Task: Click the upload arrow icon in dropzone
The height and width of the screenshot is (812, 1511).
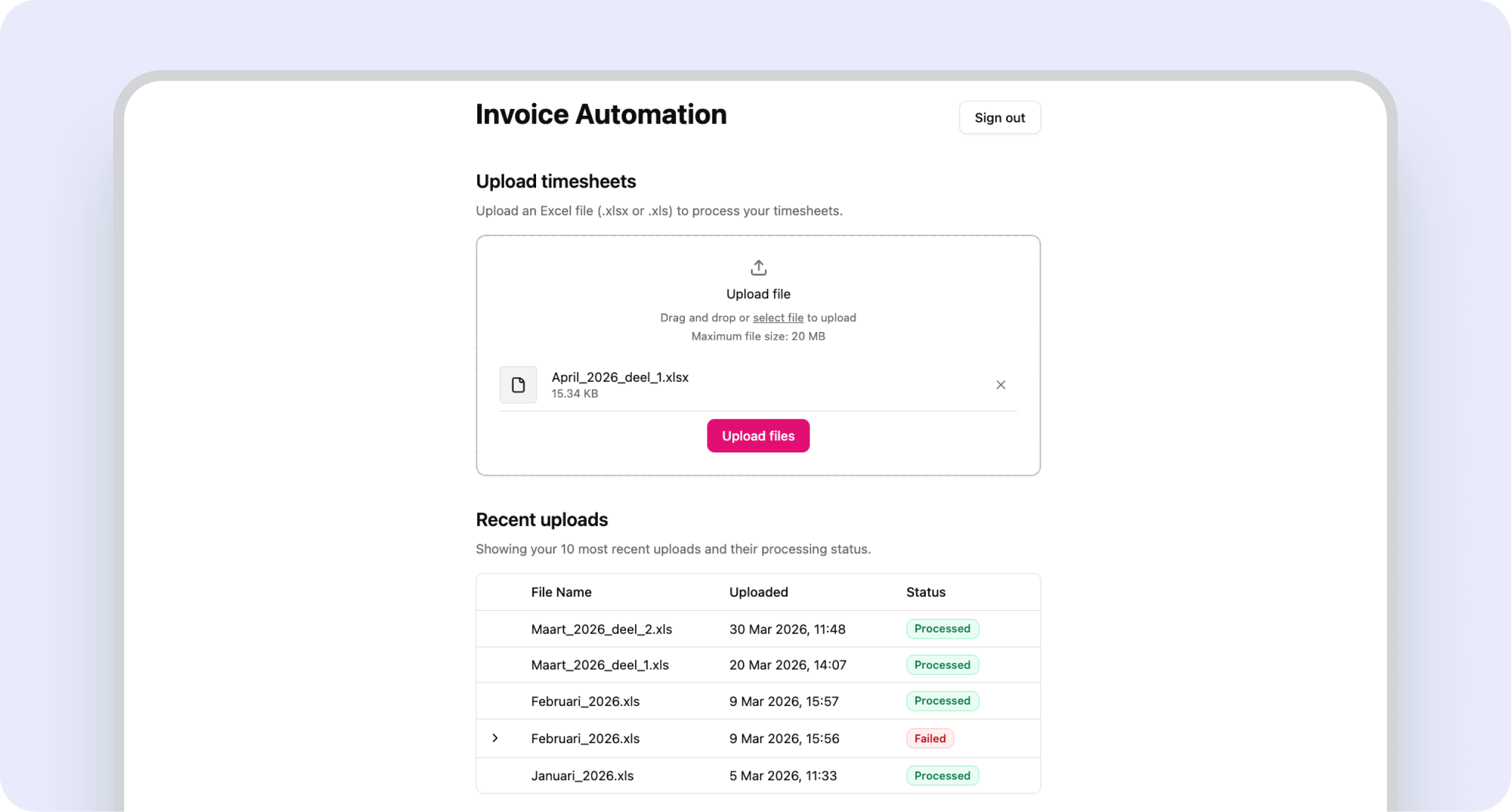Action: click(758, 267)
